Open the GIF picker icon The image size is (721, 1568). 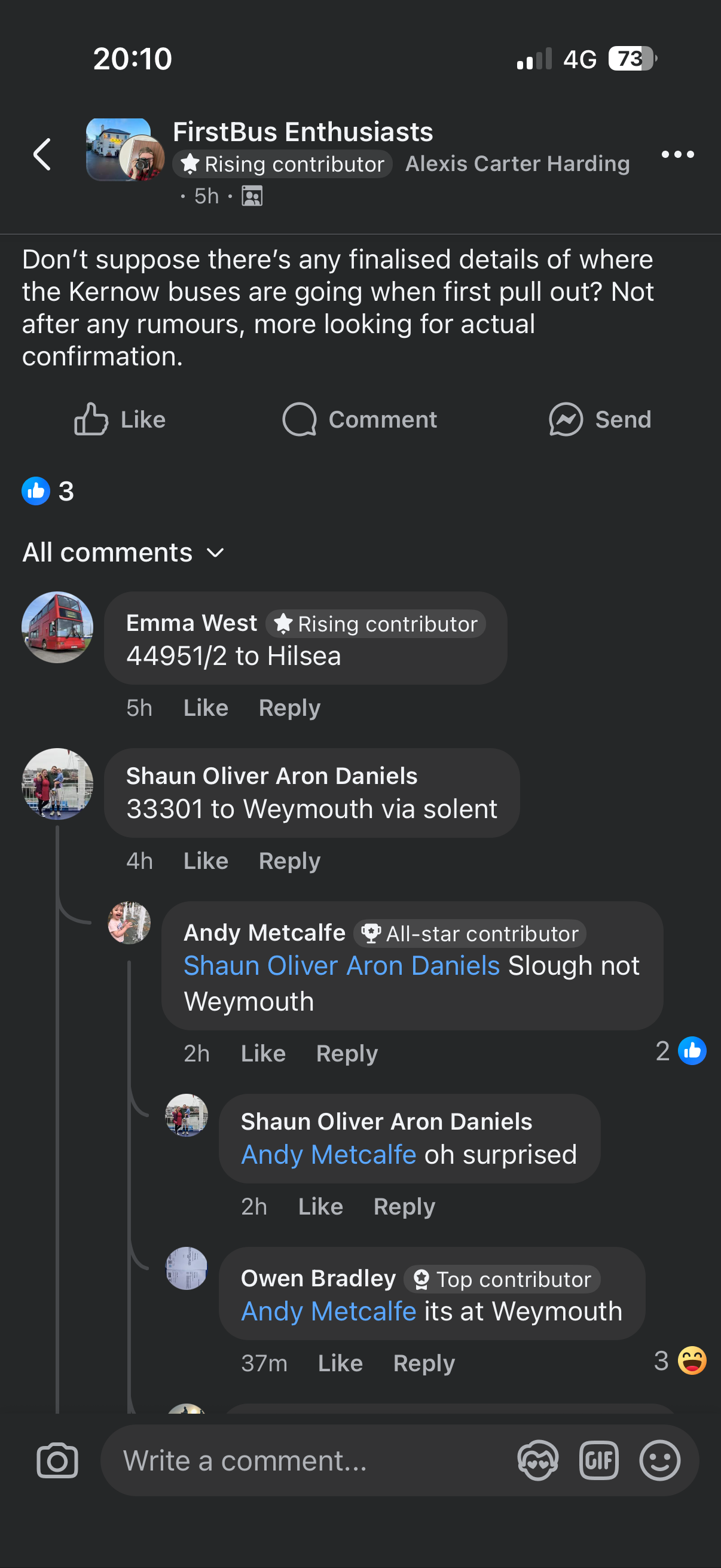click(598, 1460)
